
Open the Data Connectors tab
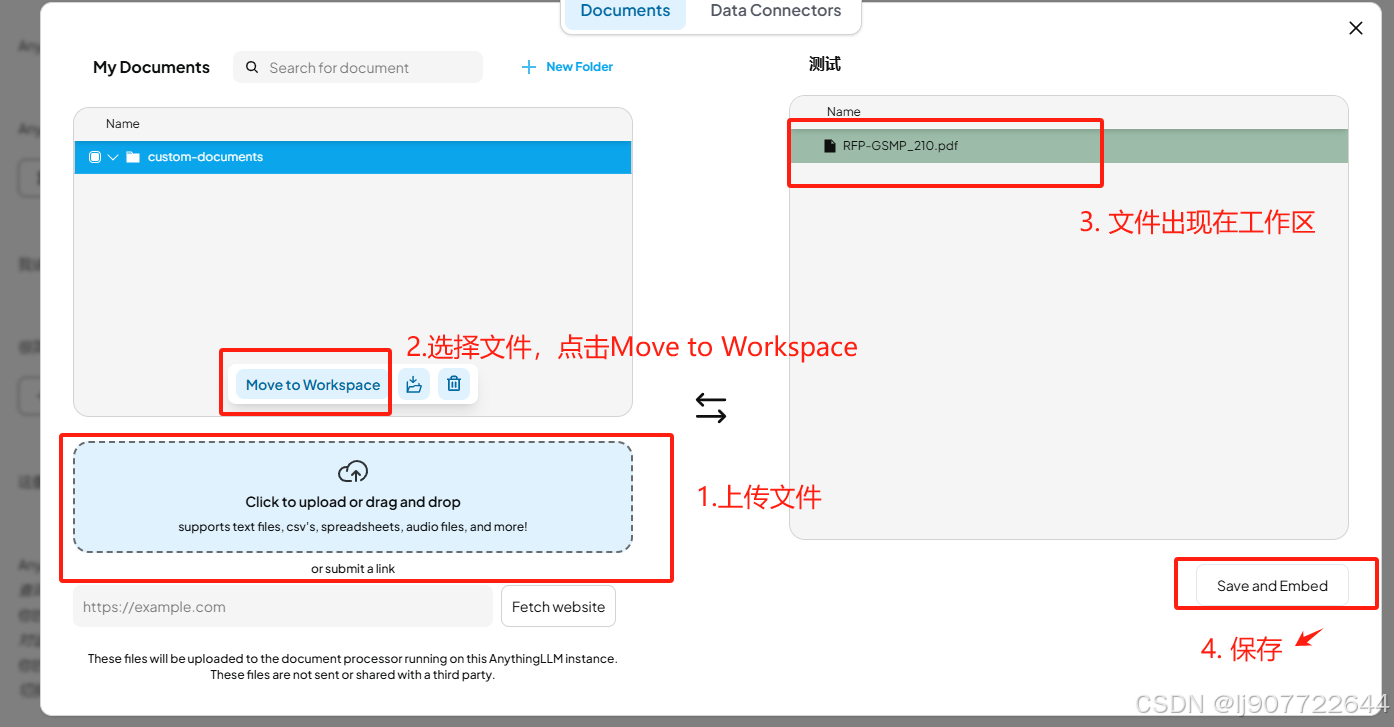click(775, 11)
